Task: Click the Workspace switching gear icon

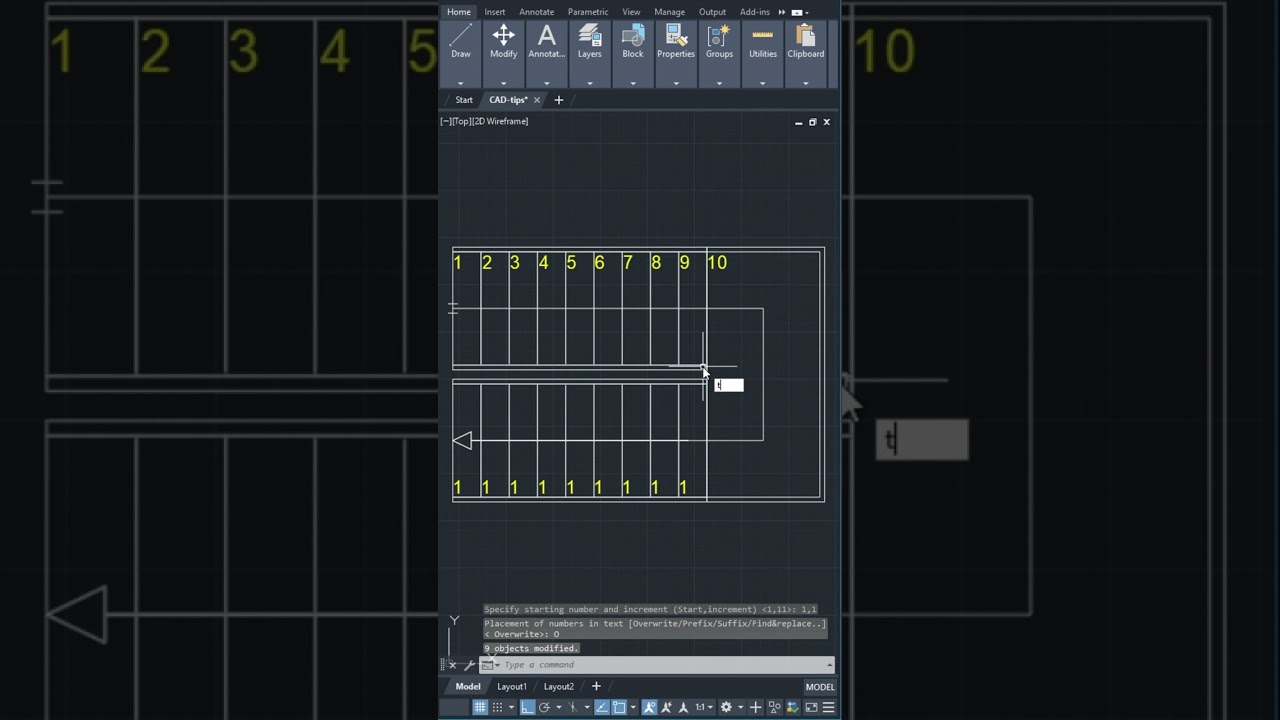Action: click(x=726, y=707)
